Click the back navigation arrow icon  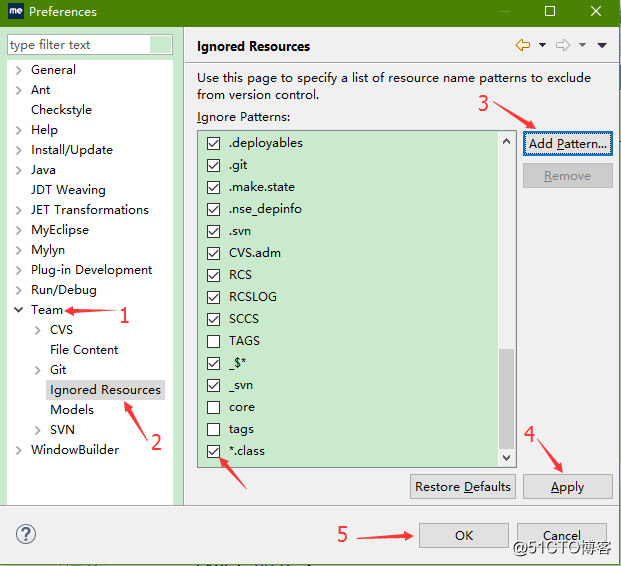coord(523,45)
